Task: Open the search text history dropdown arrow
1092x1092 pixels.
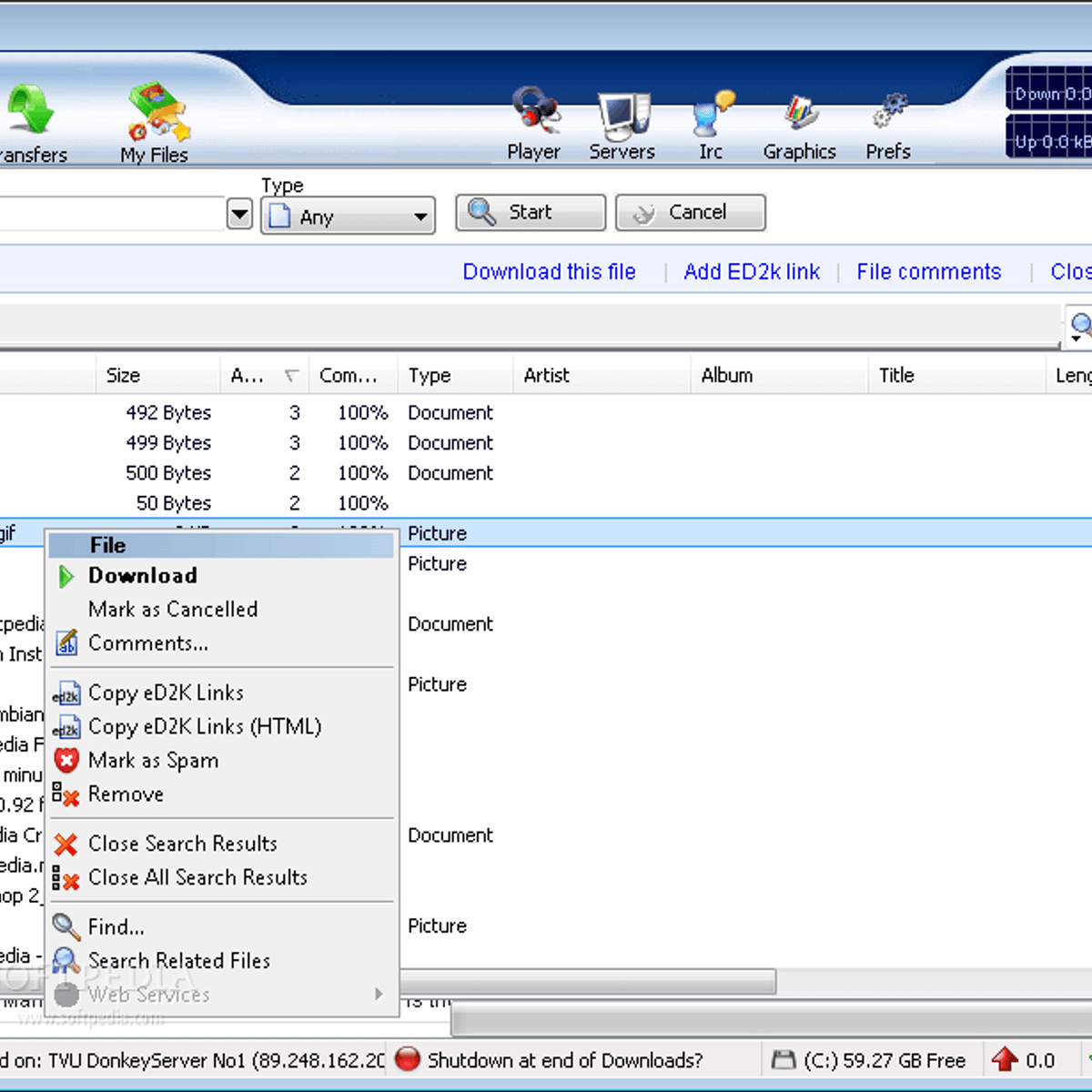Action: 239,216
